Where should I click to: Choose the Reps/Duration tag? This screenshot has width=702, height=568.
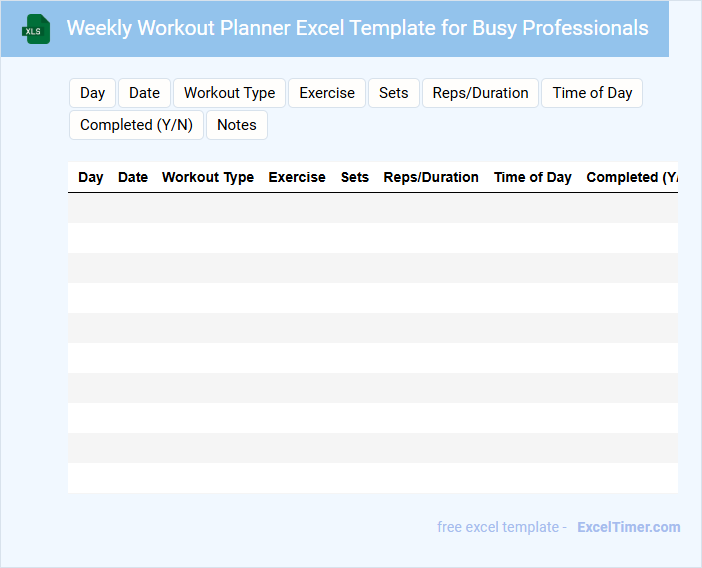coord(480,93)
